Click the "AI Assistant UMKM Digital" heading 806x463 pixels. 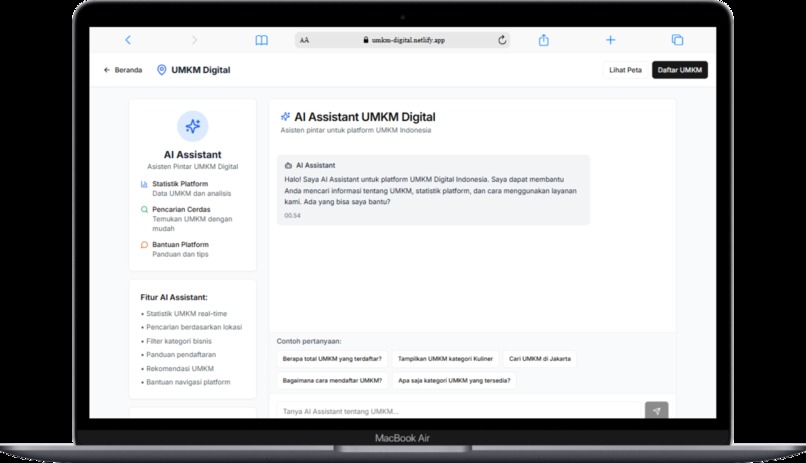click(364, 117)
